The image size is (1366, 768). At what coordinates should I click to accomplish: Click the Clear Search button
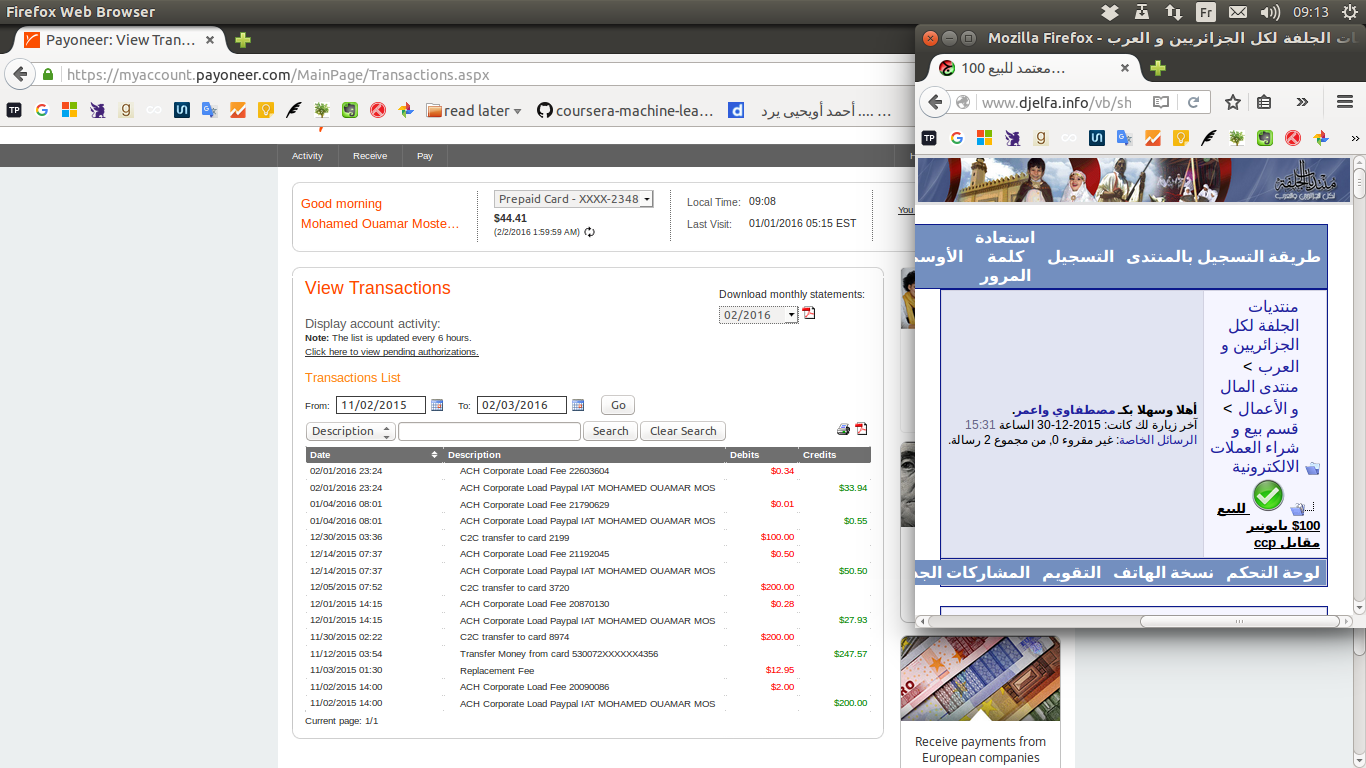683,431
